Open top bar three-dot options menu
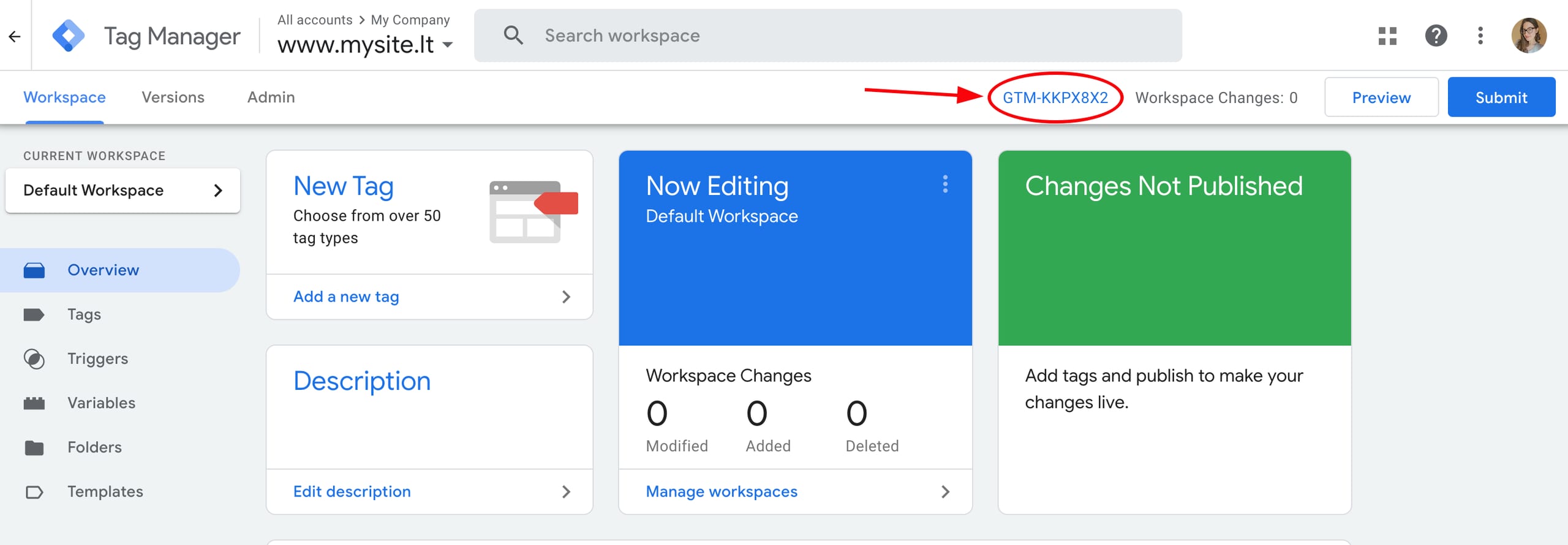The width and height of the screenshot is (1568, 545). [x=1480, y=36]
